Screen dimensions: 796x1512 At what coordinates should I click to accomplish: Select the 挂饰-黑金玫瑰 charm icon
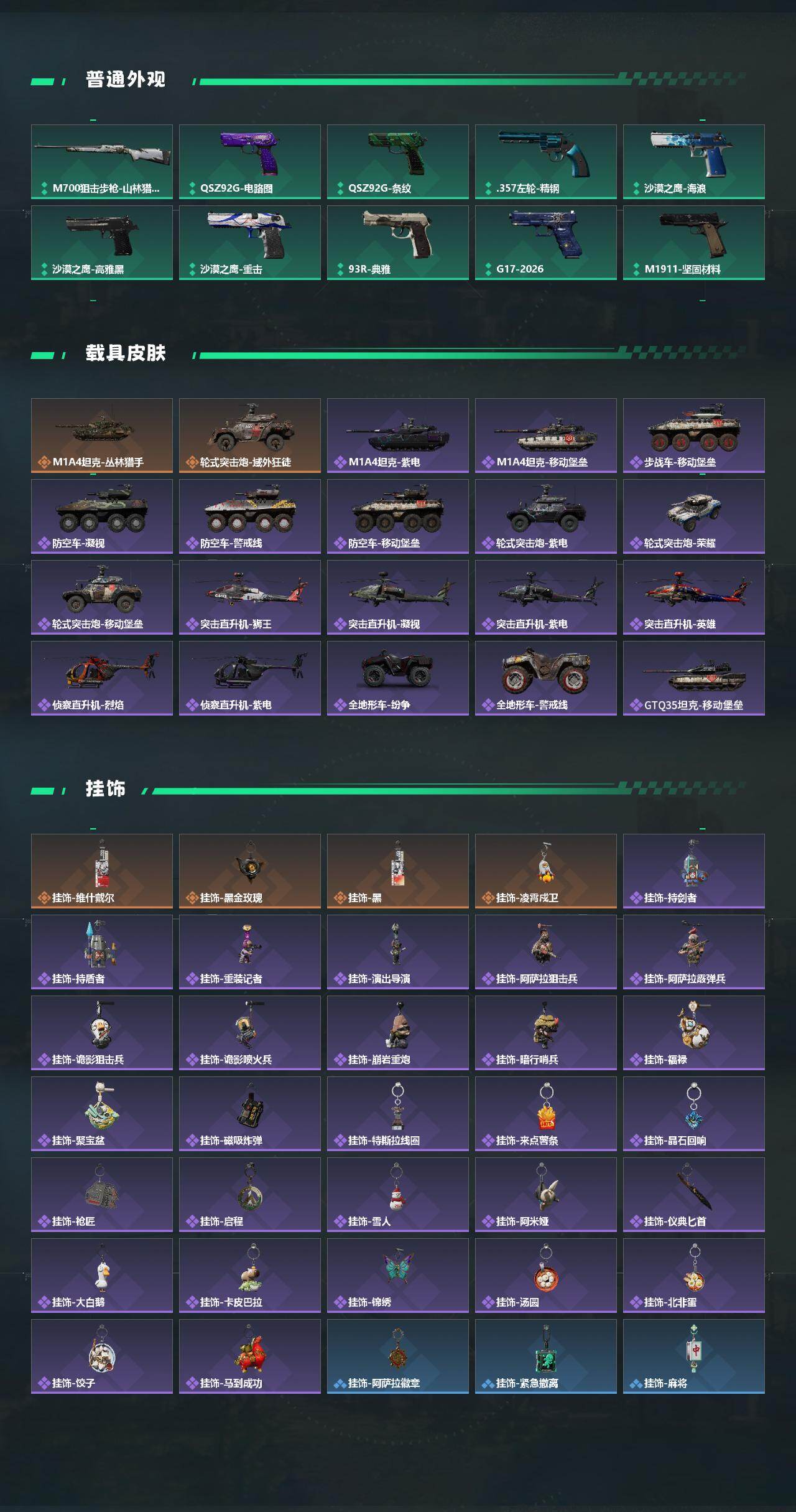[250, 871]
